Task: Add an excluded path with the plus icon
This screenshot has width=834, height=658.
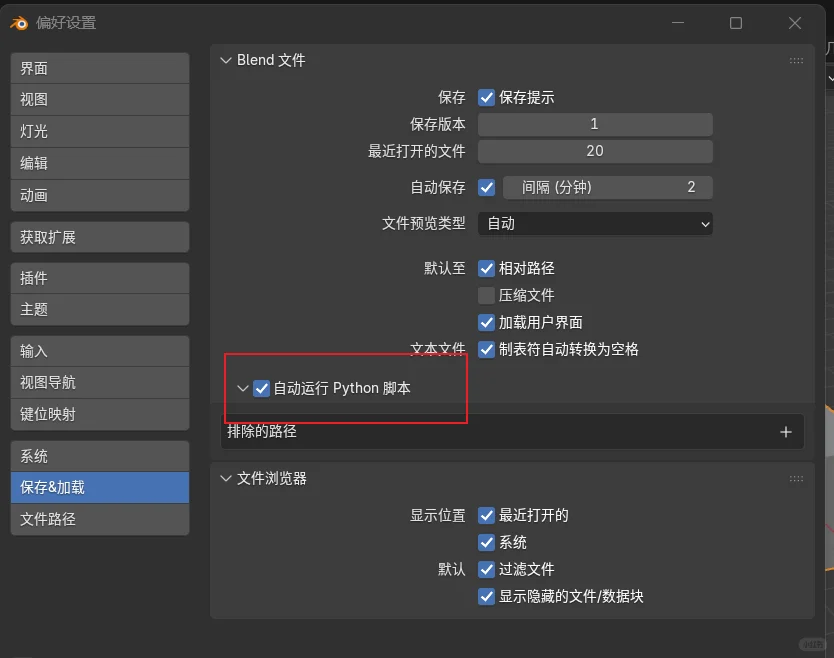Action: coord(786,431)
